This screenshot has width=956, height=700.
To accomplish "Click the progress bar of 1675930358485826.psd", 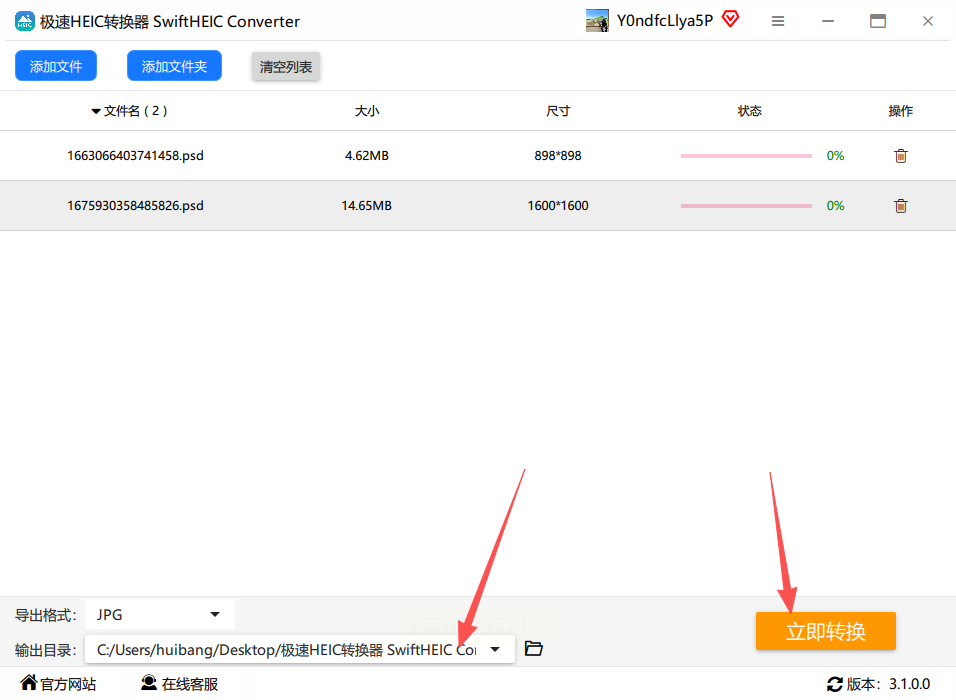I will point(746,206).
